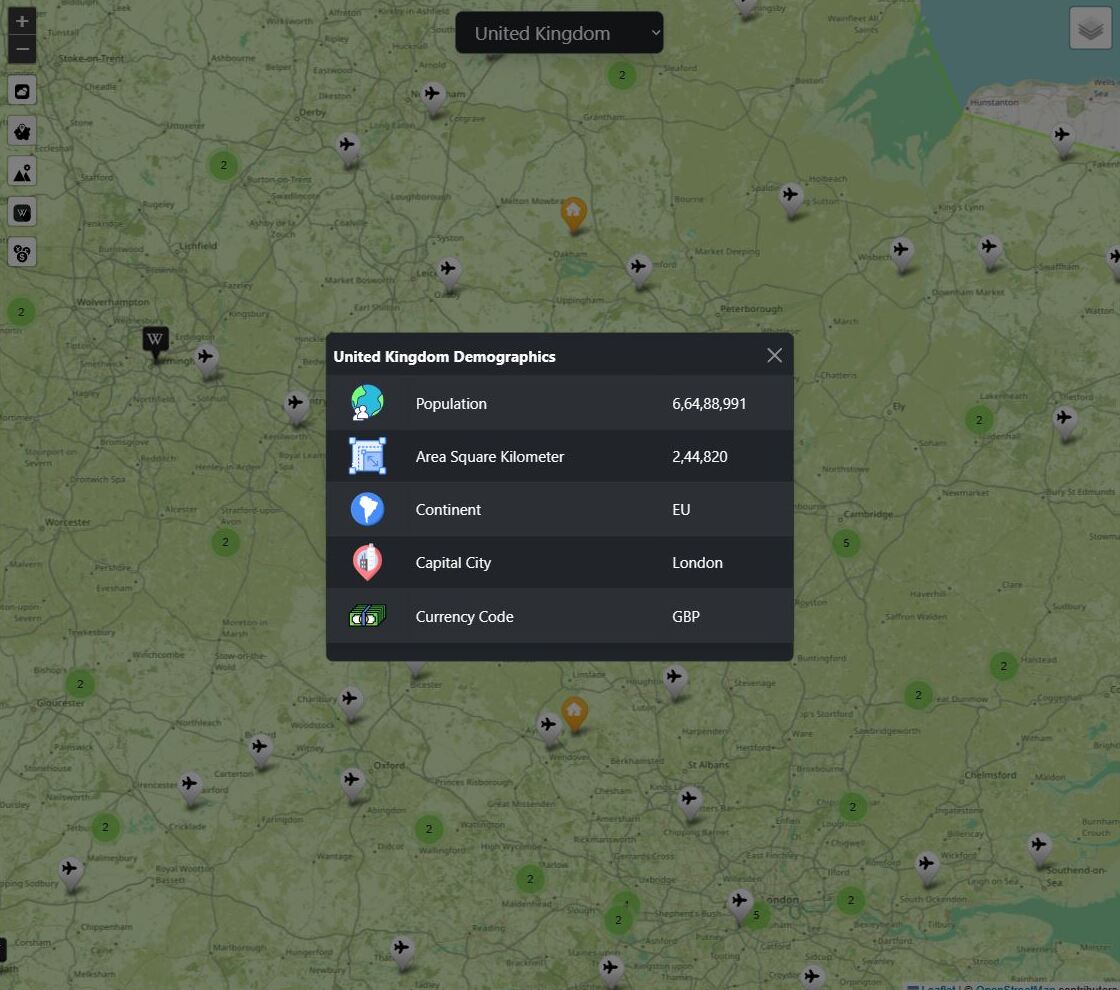The width and height of the screenshot is (1120, 990).
Task: Open the currency exchange coins icon
Action: pyautogui.click(x=22, y=252)
